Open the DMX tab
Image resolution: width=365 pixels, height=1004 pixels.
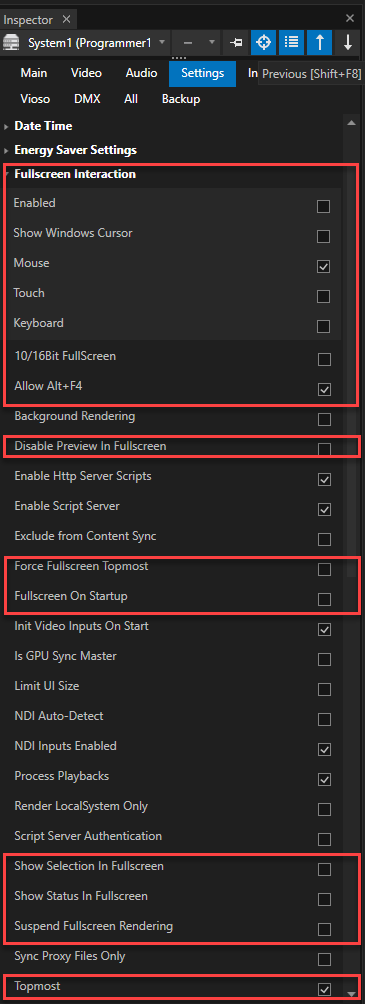tap(87, 99)
